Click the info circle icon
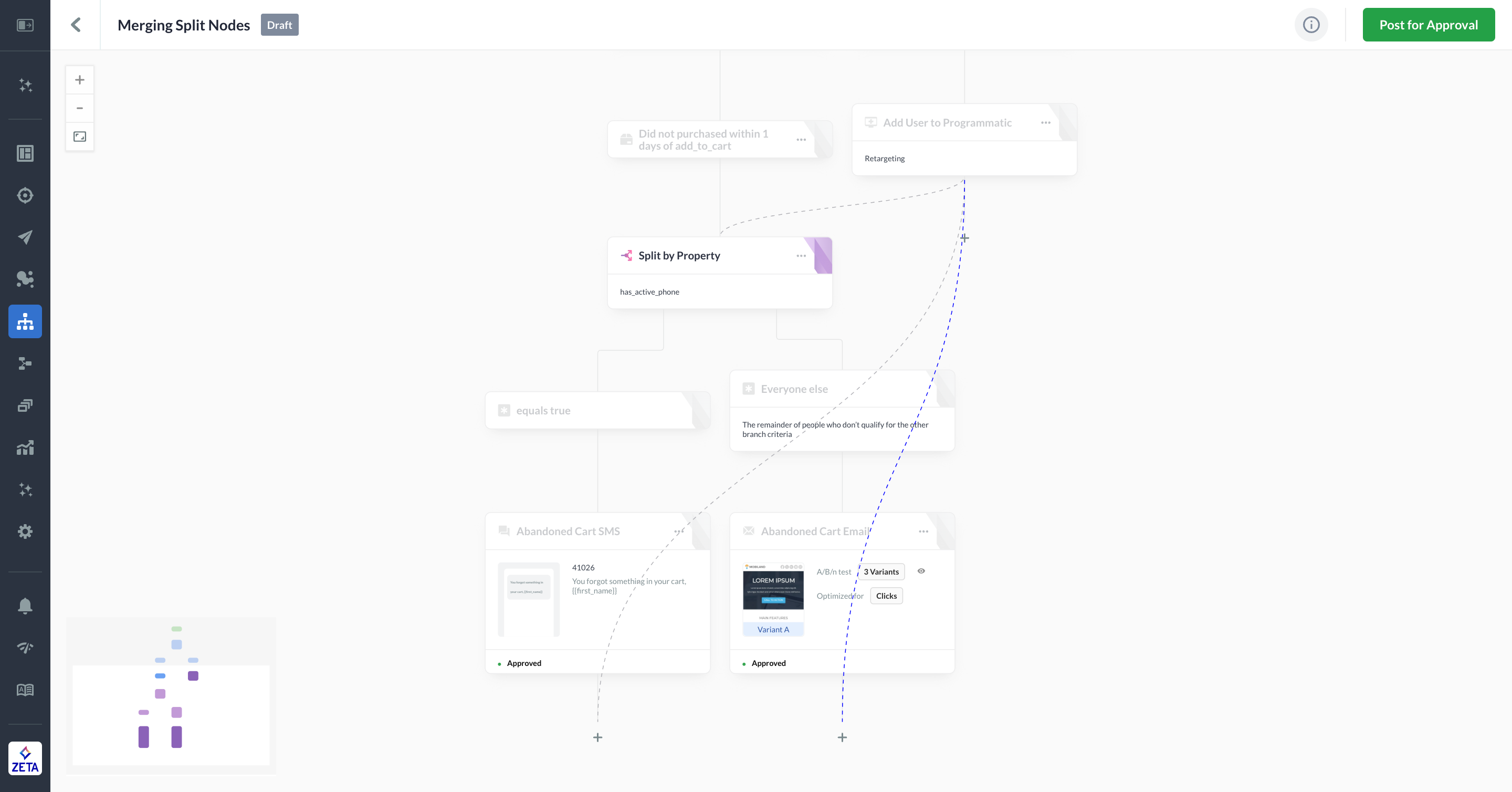The height and width of the screenshot is (792, 1512). tap(1311, 25)
